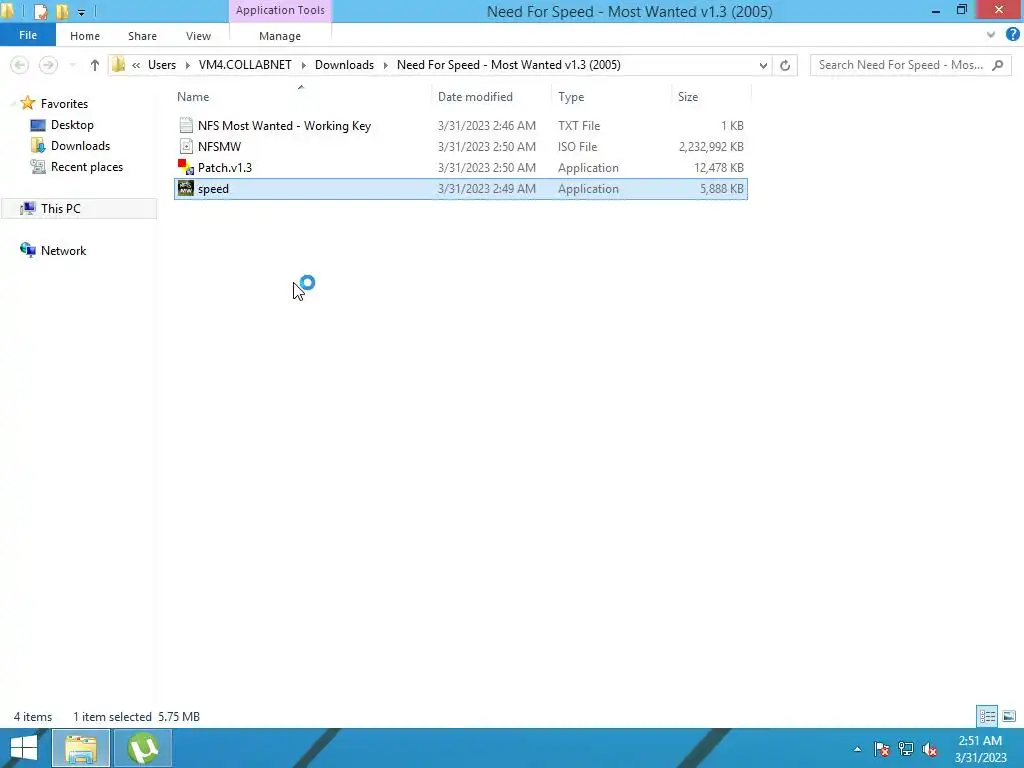This screenshot has height=768, width=1024.
Task: Open the File menu tab
Action: tap(27, 35)
